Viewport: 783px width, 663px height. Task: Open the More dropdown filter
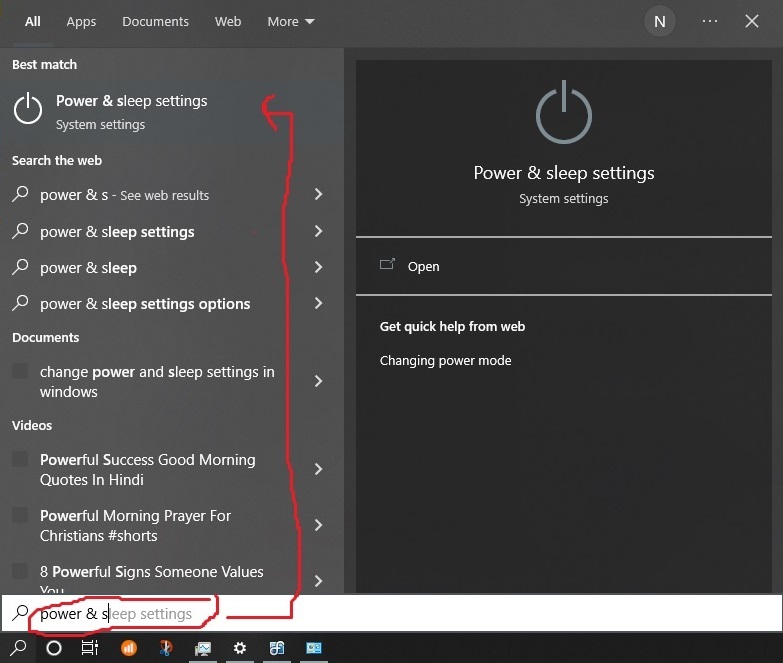[291, 21]
